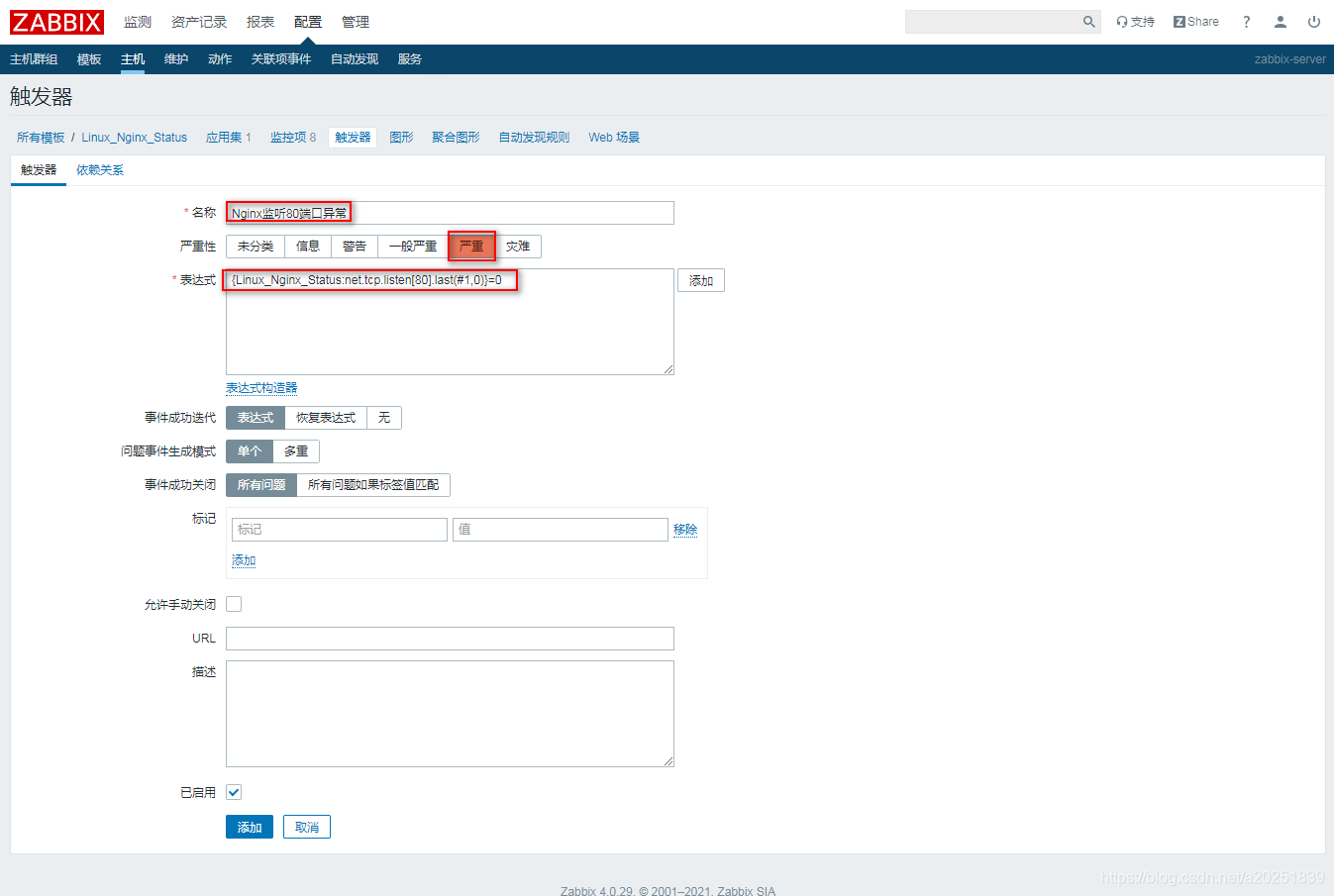
Task: Click the top search input box
Action: [992, 22]
